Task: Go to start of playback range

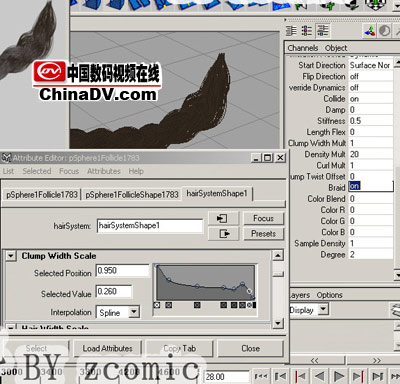Action: [261, 376]
